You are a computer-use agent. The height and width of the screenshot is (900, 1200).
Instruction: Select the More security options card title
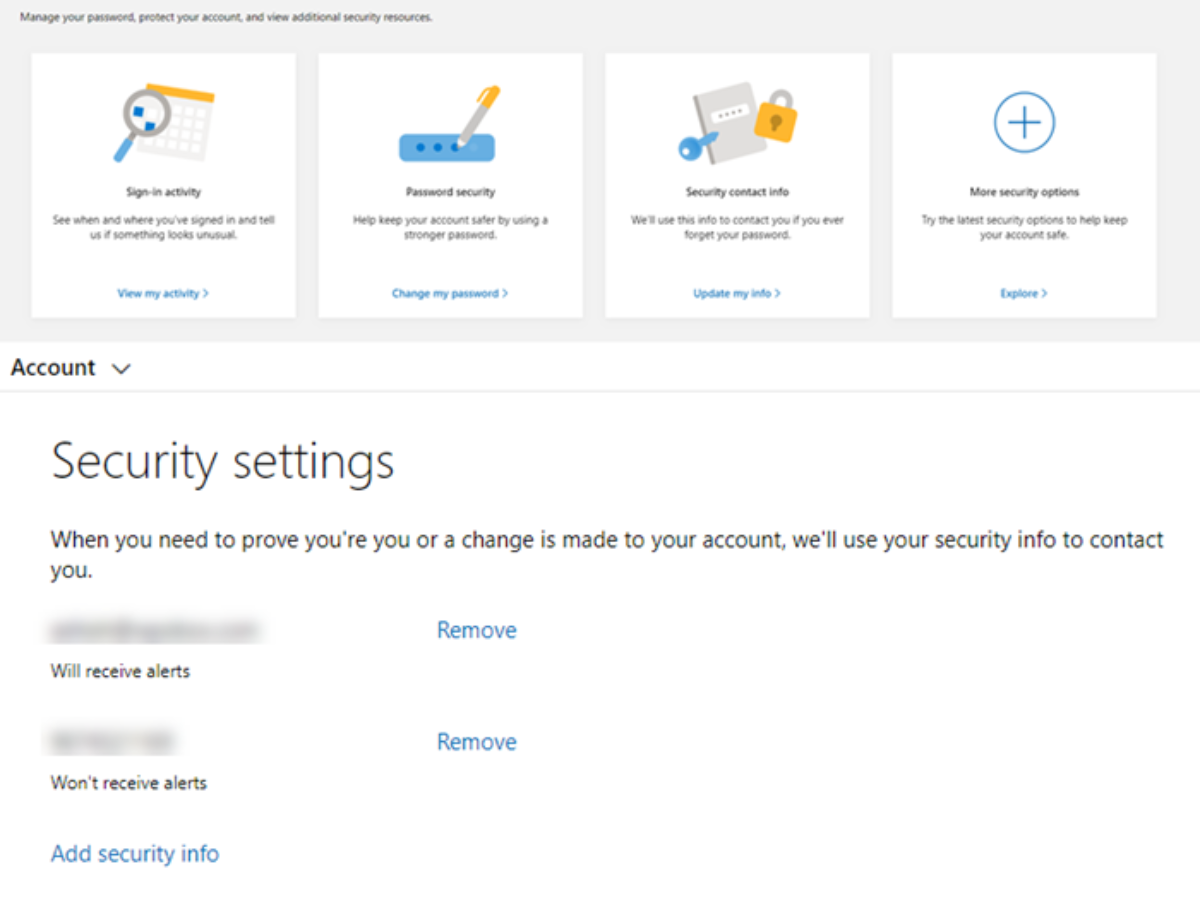(x=1024, y=192)
